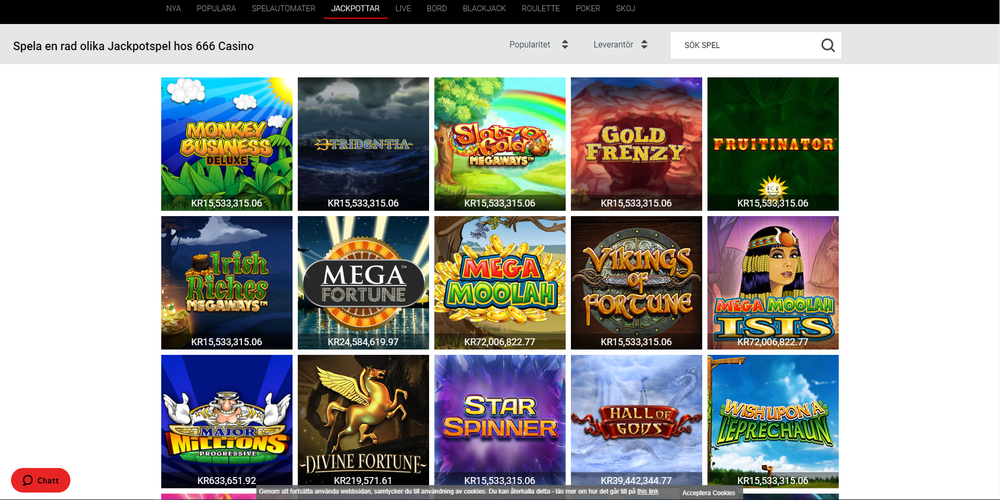Image resolution: width=1000 pixels, height=500 pixels.
Task: Play the Divine Fortune game
Action: point(364,422)
